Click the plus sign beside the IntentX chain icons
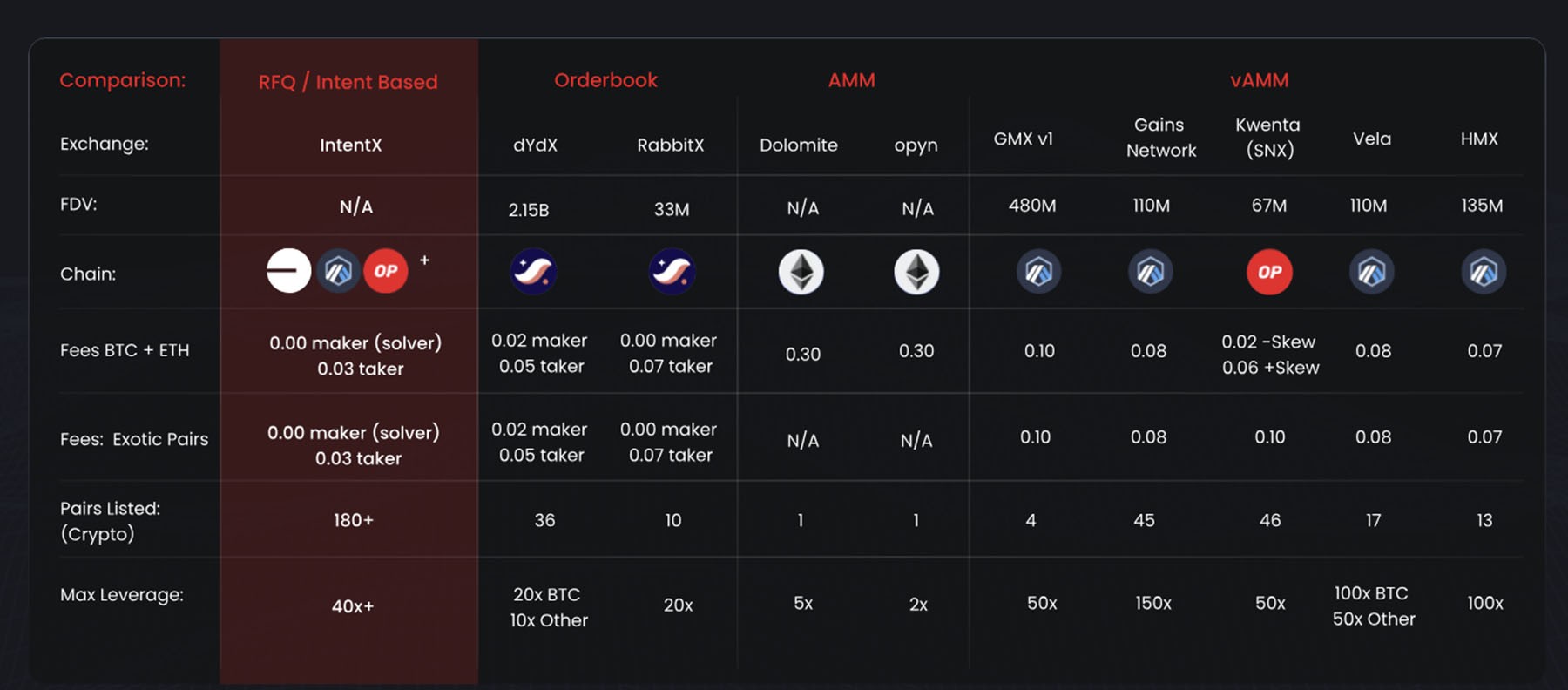1568x690 pixels. [x=425, y=260]
